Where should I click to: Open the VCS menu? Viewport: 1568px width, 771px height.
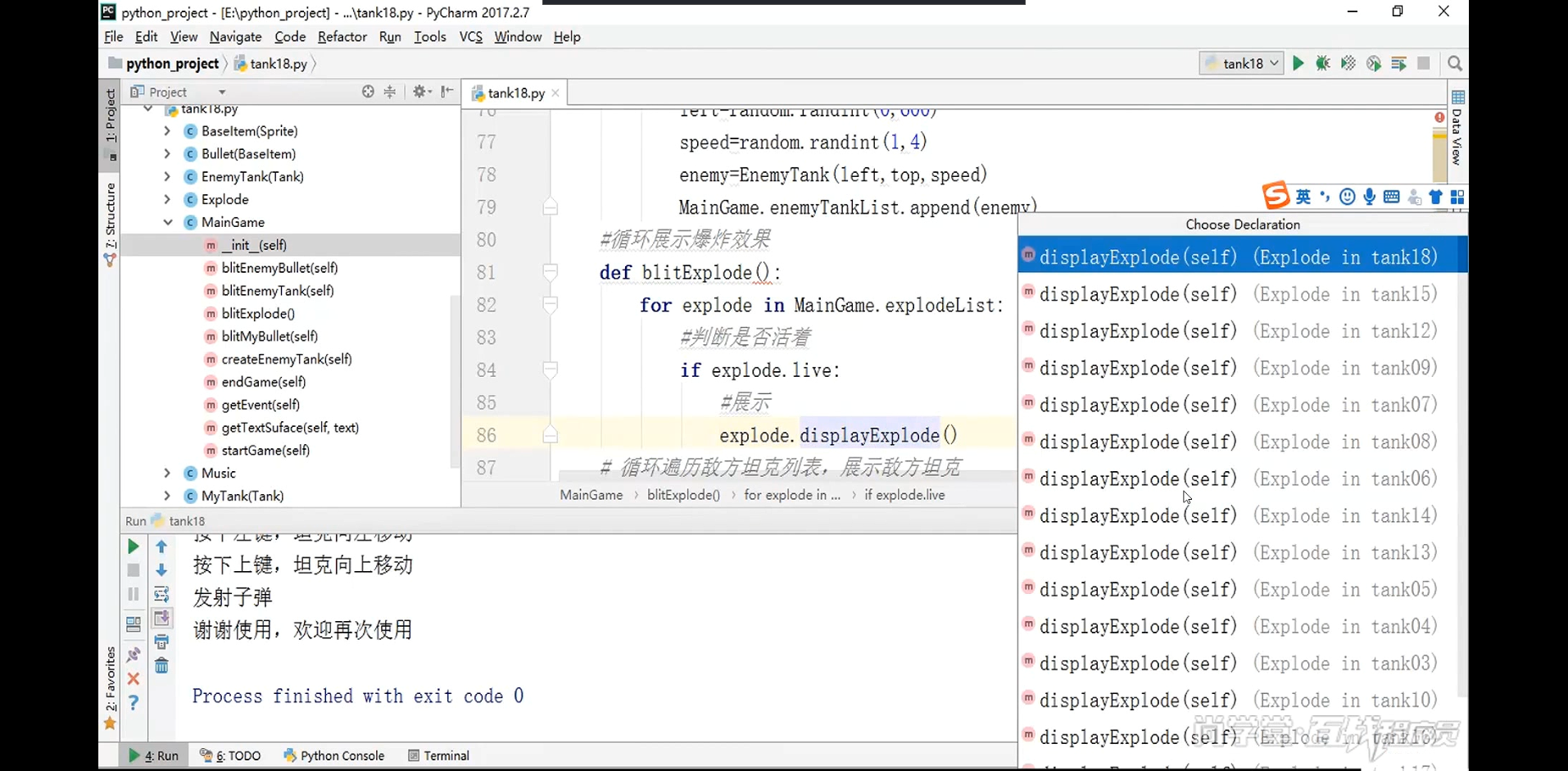click(471, 37)
